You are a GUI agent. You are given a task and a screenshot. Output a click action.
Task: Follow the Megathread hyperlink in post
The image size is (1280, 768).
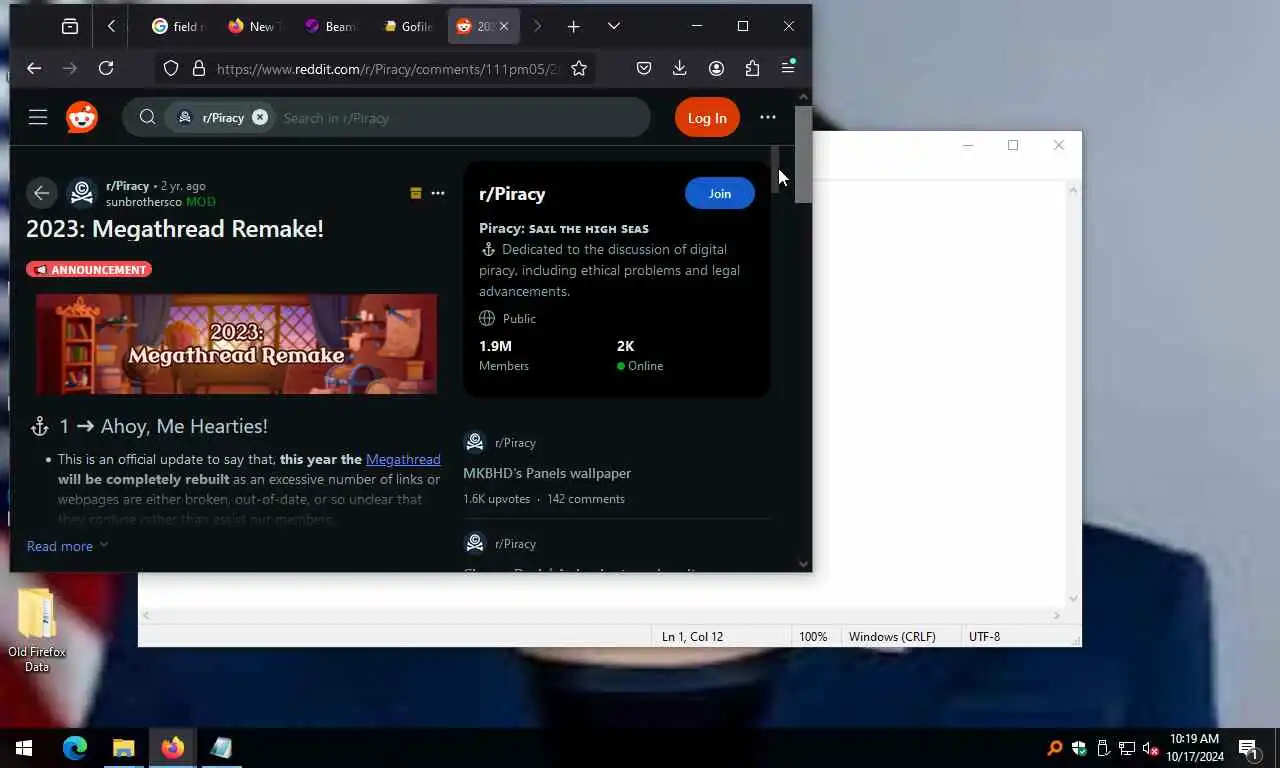click(x=403, y=459)
